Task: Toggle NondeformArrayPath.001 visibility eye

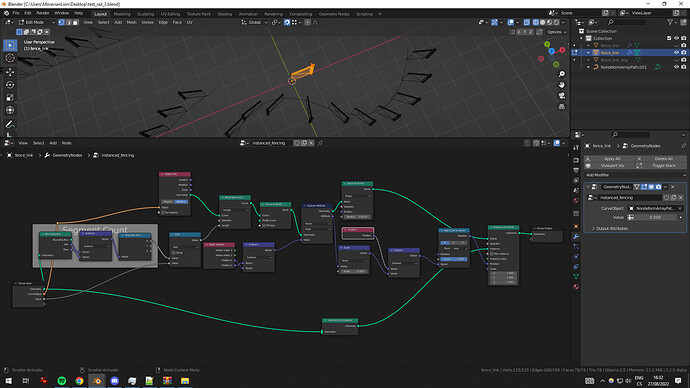Action: tap(676, 67)
